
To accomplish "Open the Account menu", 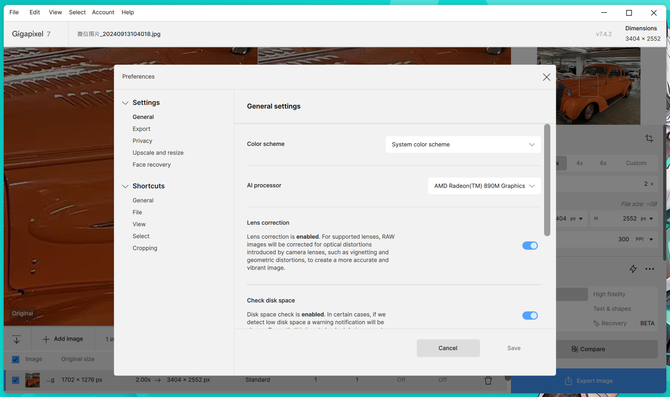I will click(x=103, y=12).
